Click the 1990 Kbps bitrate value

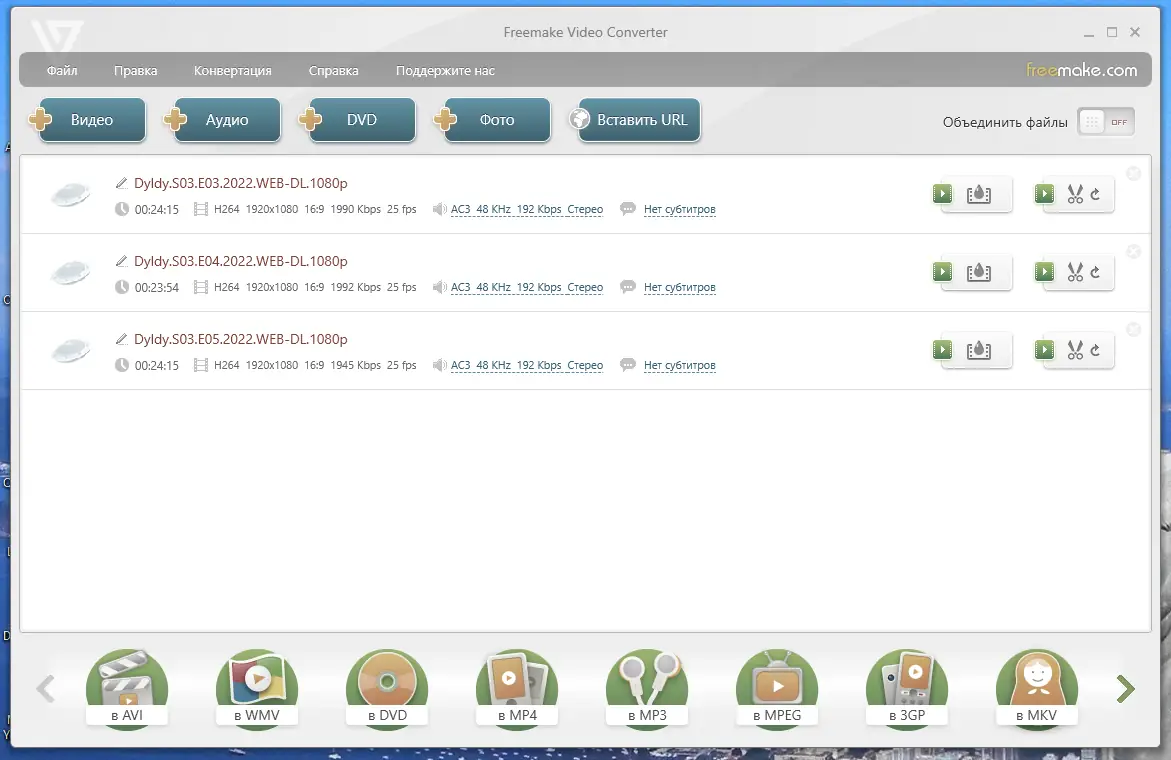[355, 209]
